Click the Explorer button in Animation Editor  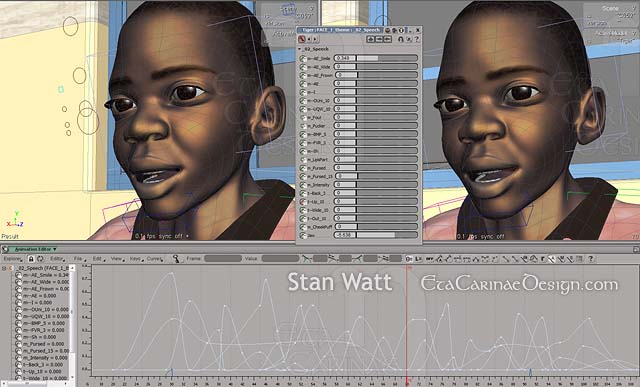(x=13, y=259)
